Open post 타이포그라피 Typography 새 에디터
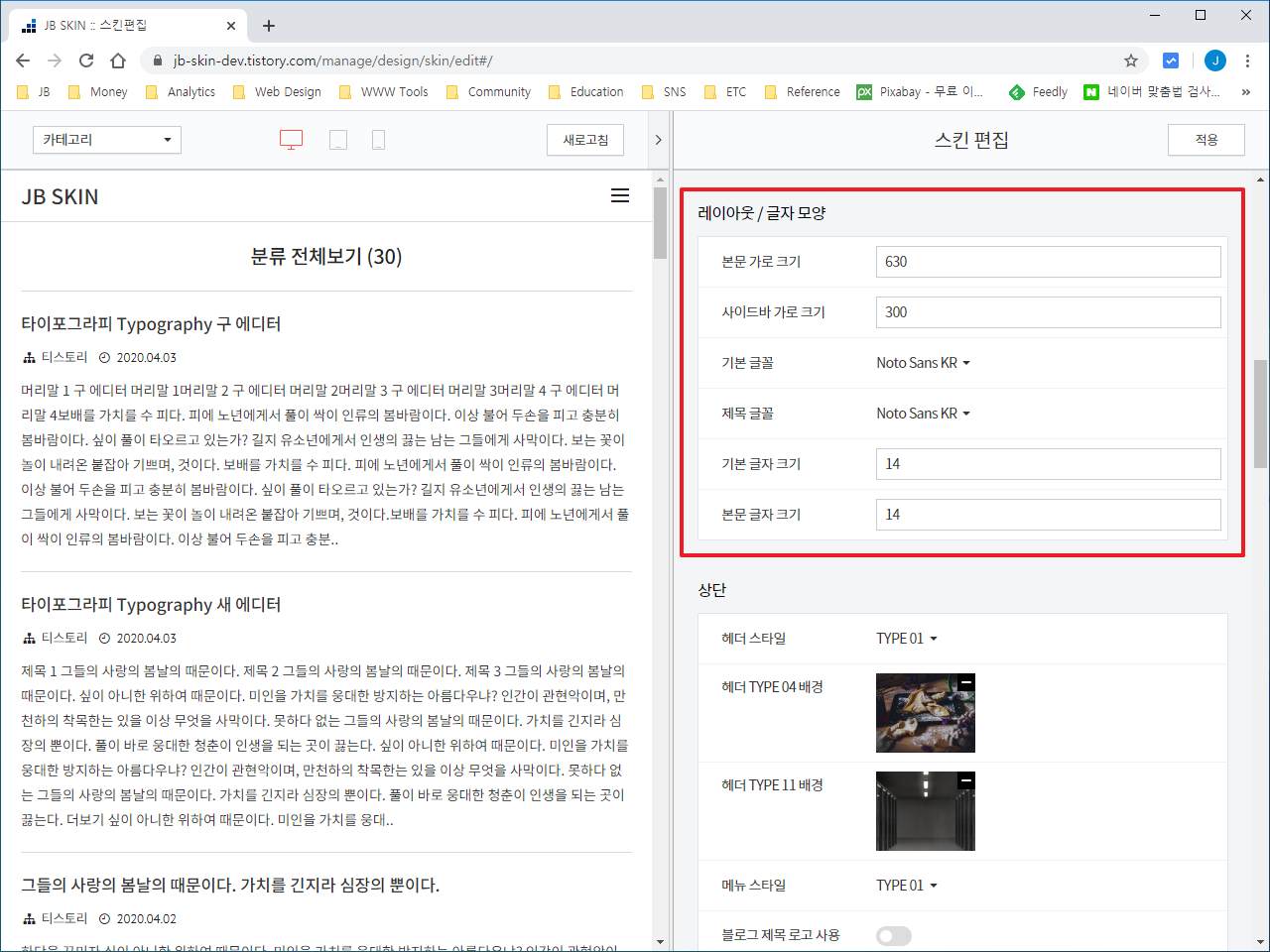1270x952 pixels. [x=151, y=605]
